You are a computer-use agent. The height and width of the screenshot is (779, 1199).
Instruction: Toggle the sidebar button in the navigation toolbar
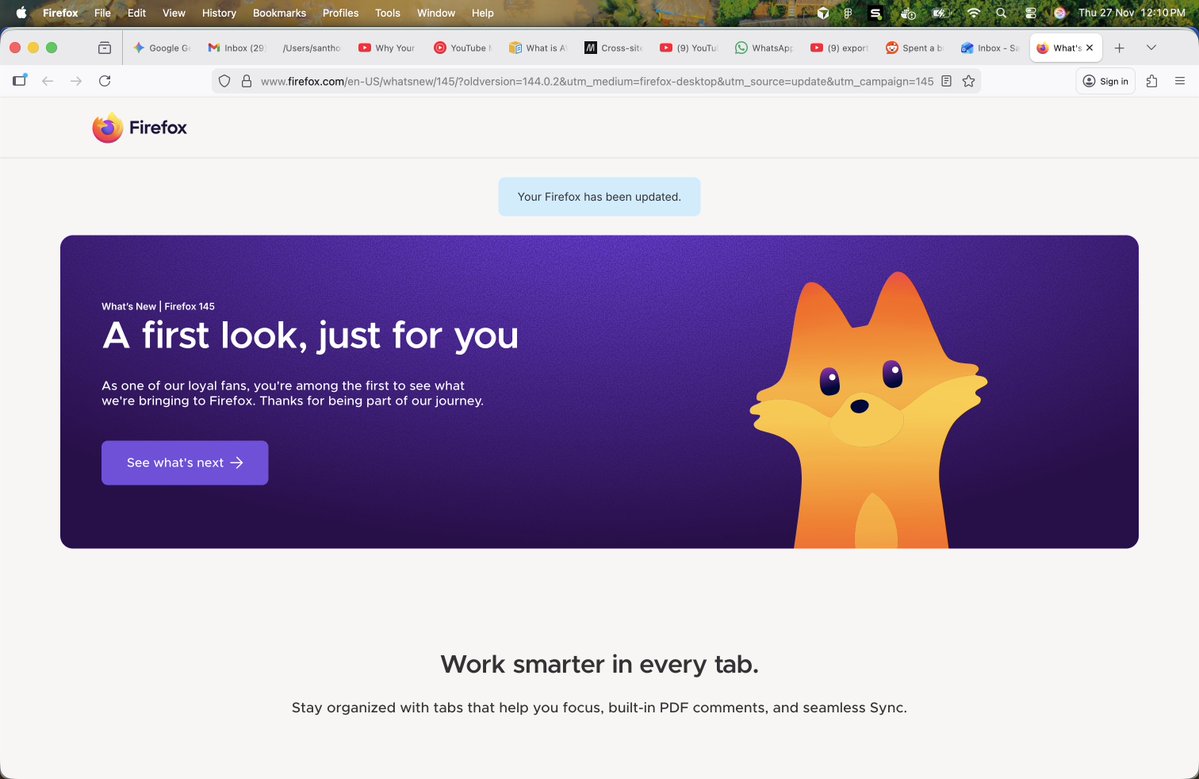point(20,80)
